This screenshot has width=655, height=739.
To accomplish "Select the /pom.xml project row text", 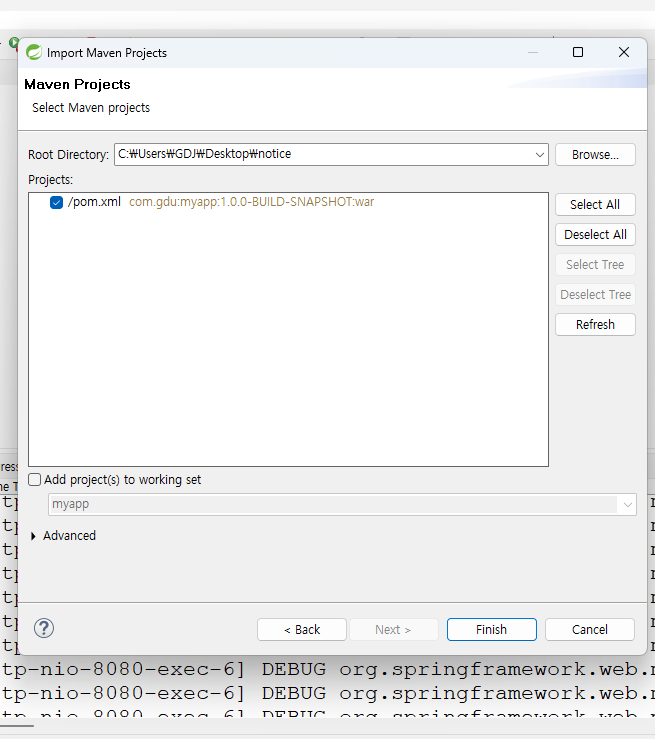I will [x=94, y=202].
